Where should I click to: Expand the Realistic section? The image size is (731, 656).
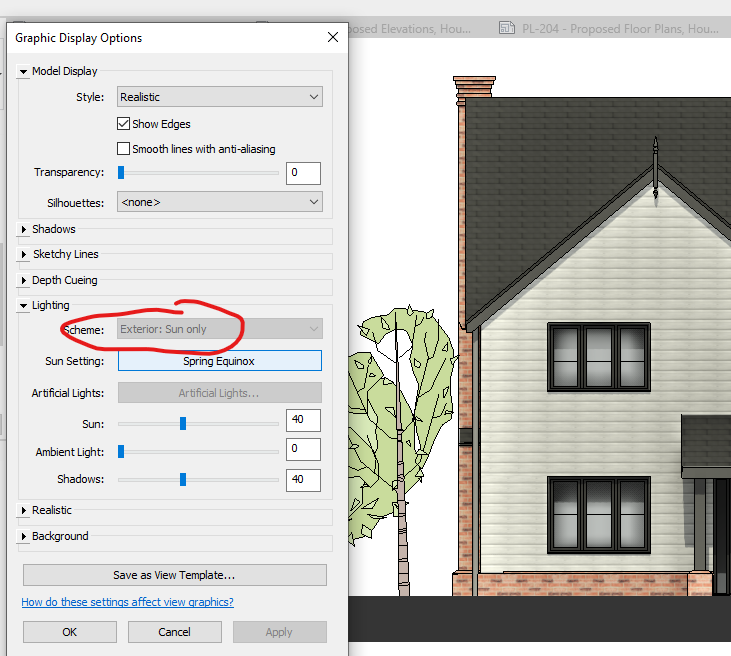tap(23, 511)
